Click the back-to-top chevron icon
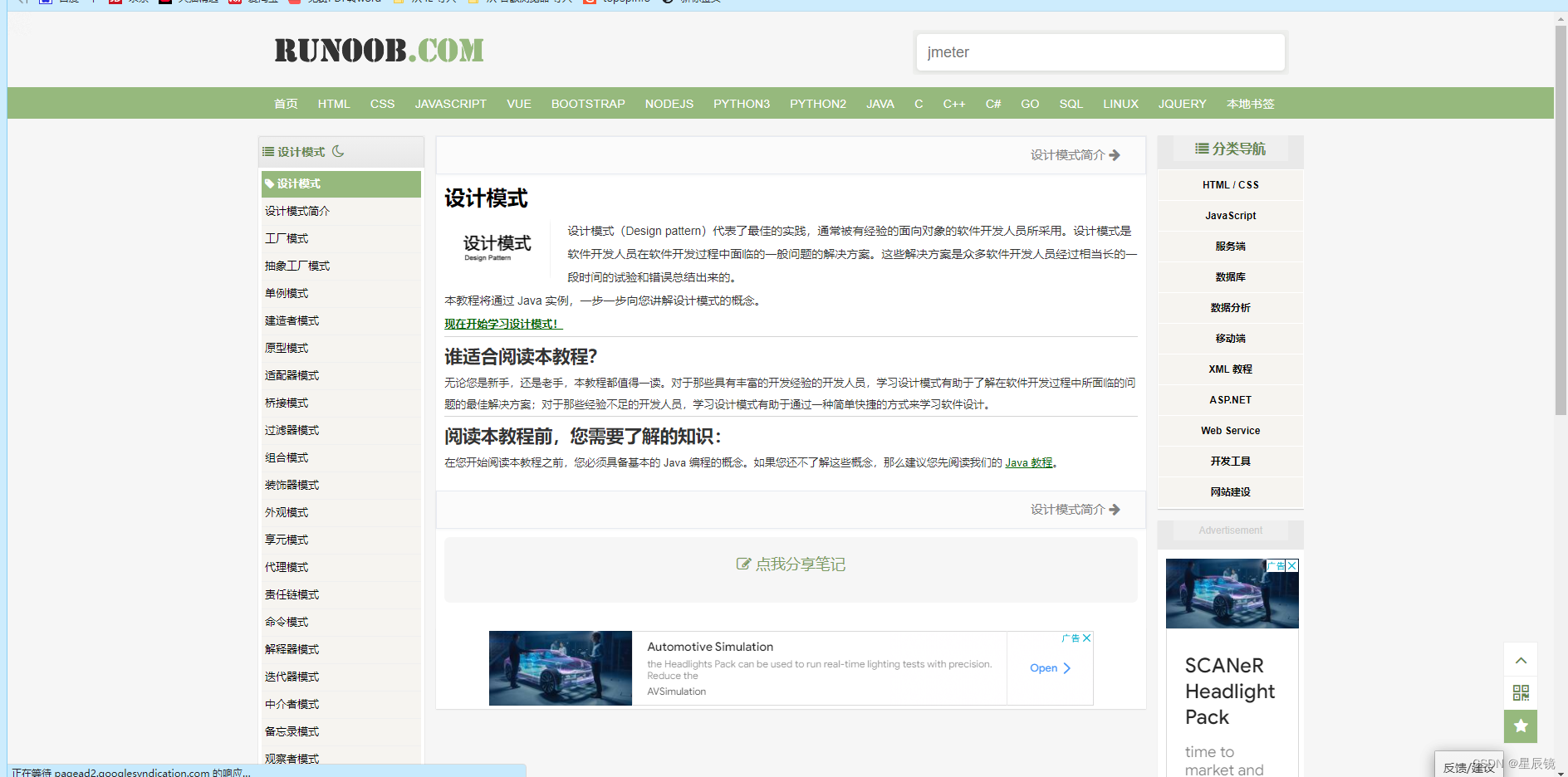The width and height of the screenshot is (1568, 777). 1520,659
